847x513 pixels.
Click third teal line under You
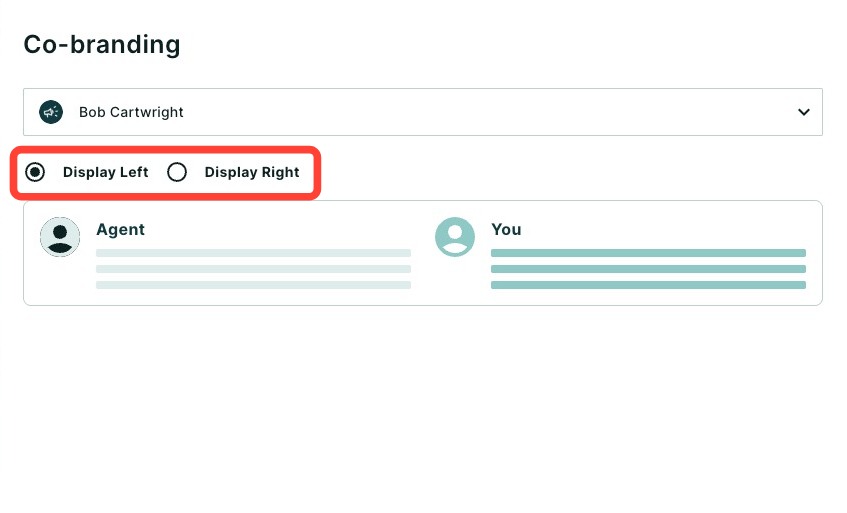[648, 285]
